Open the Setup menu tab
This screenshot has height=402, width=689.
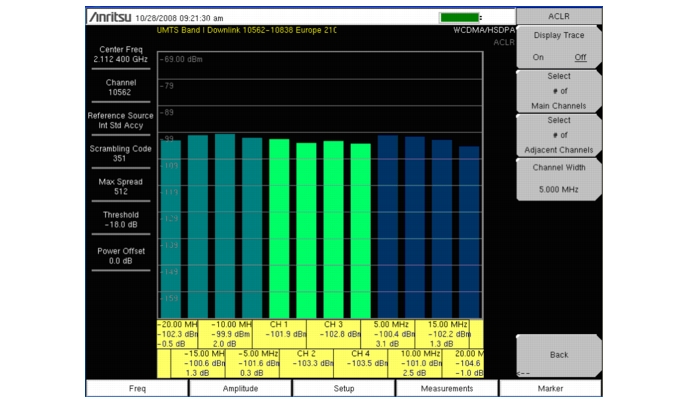click(x=344, y=388)
